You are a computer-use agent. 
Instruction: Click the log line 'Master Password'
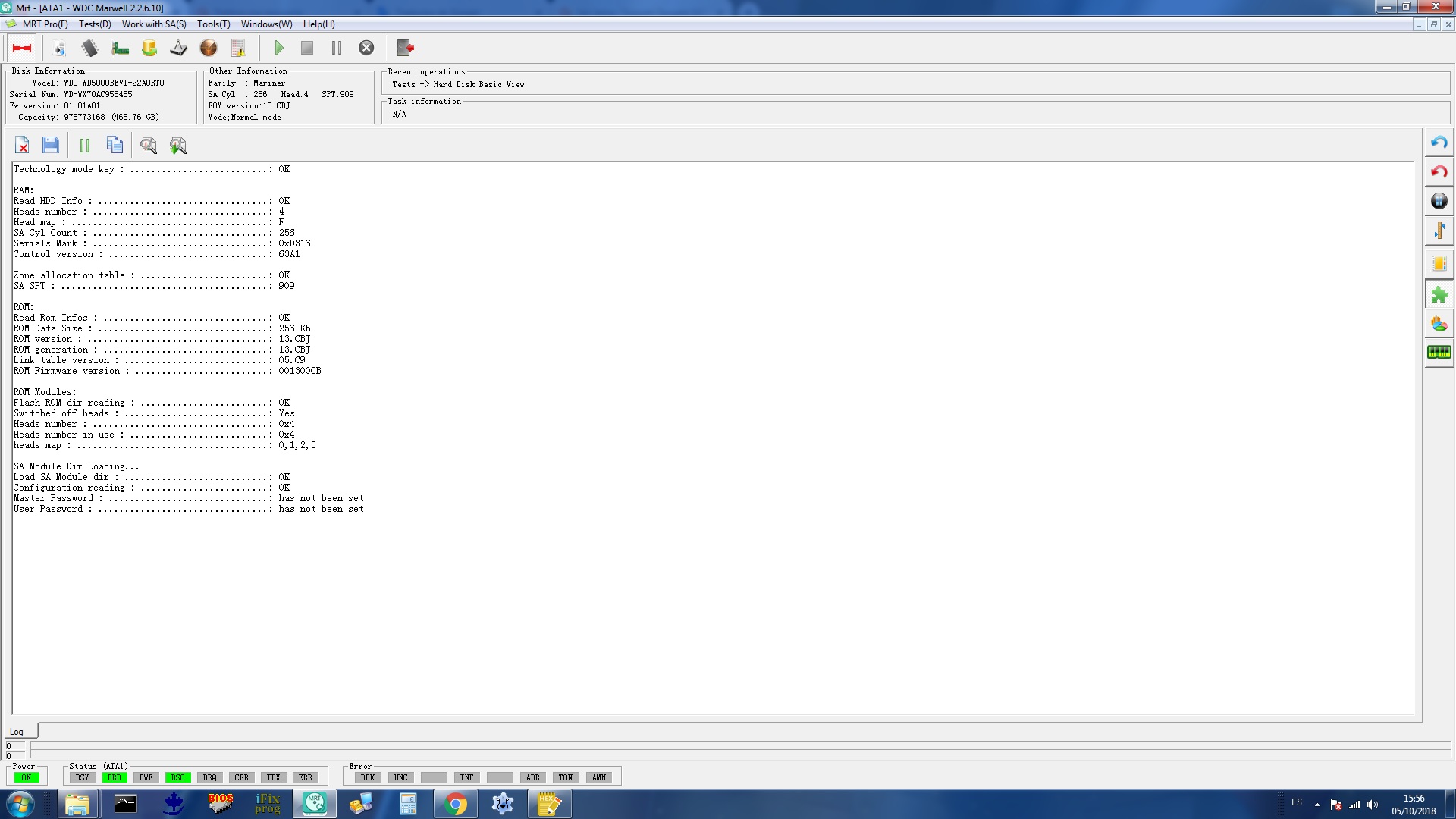(x=188, y=498)
